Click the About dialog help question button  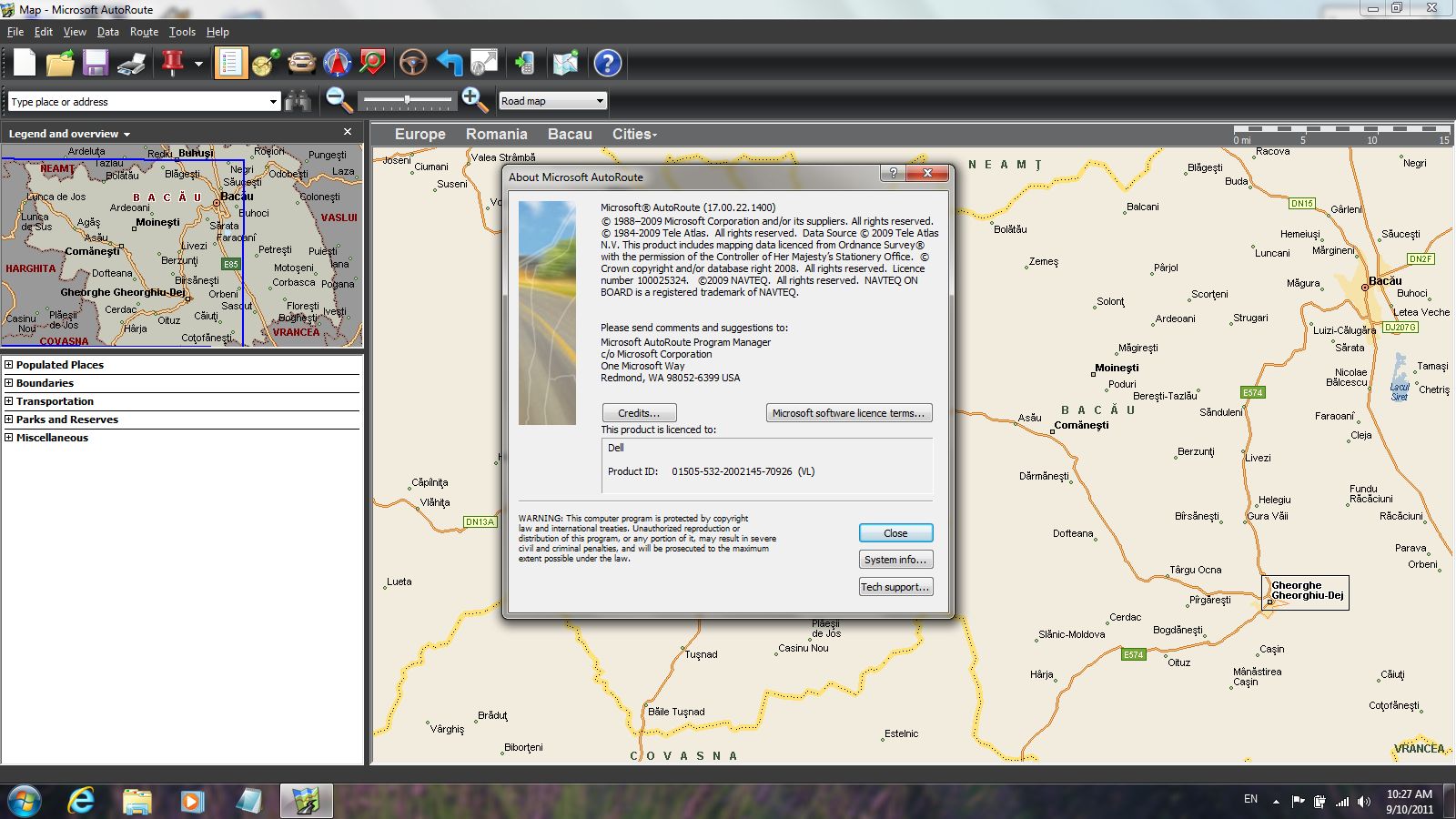tap(892, 173)
